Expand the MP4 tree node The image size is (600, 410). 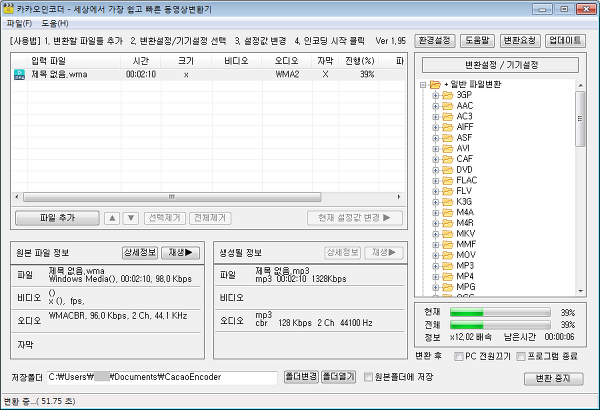435,276
